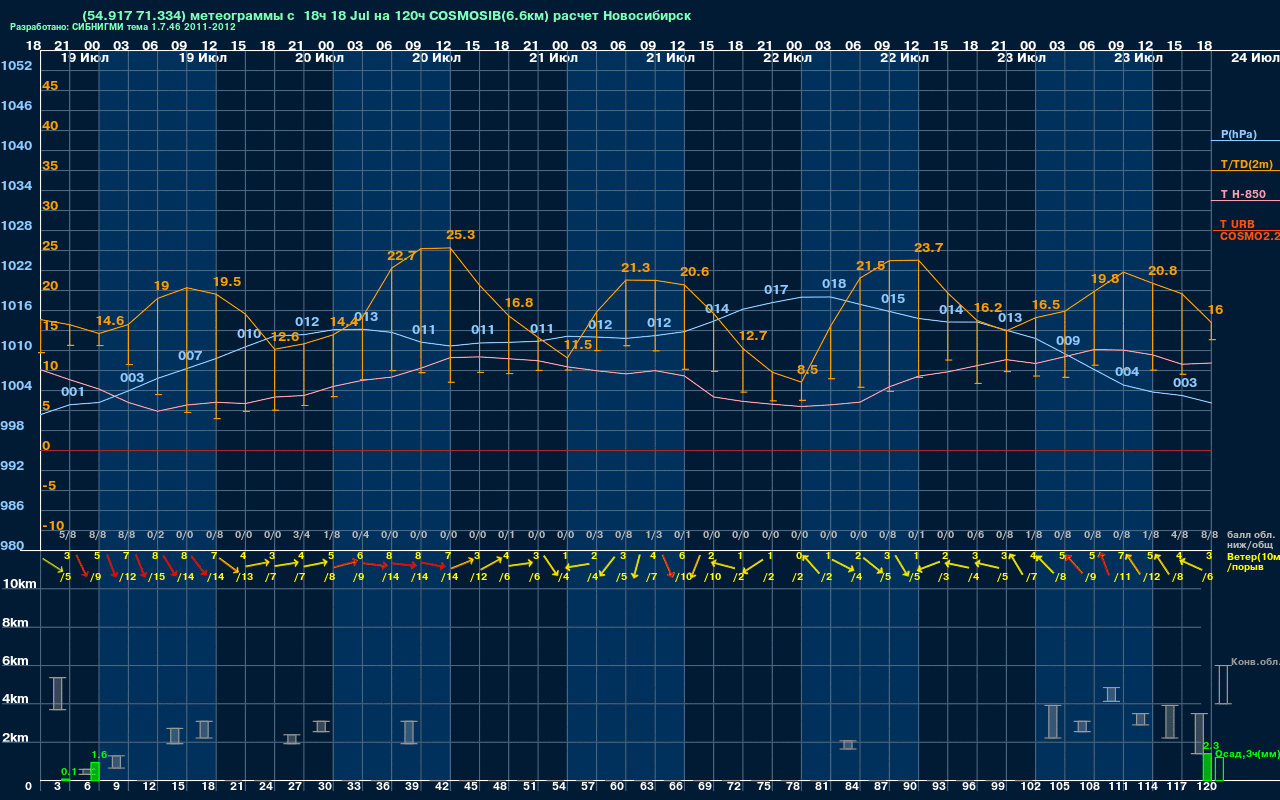This screenshot has width=1280, height=800.
Task: Click the 54 forecast hour tick
Action: pyautogui.click(x=559, y=787)
